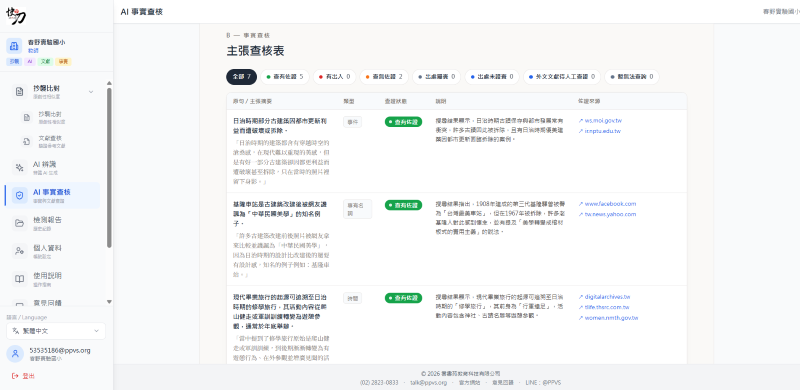The width and height of the screenshot is (800, 390).
Task: Click the 主張查核表 heading
Action: 255,51
